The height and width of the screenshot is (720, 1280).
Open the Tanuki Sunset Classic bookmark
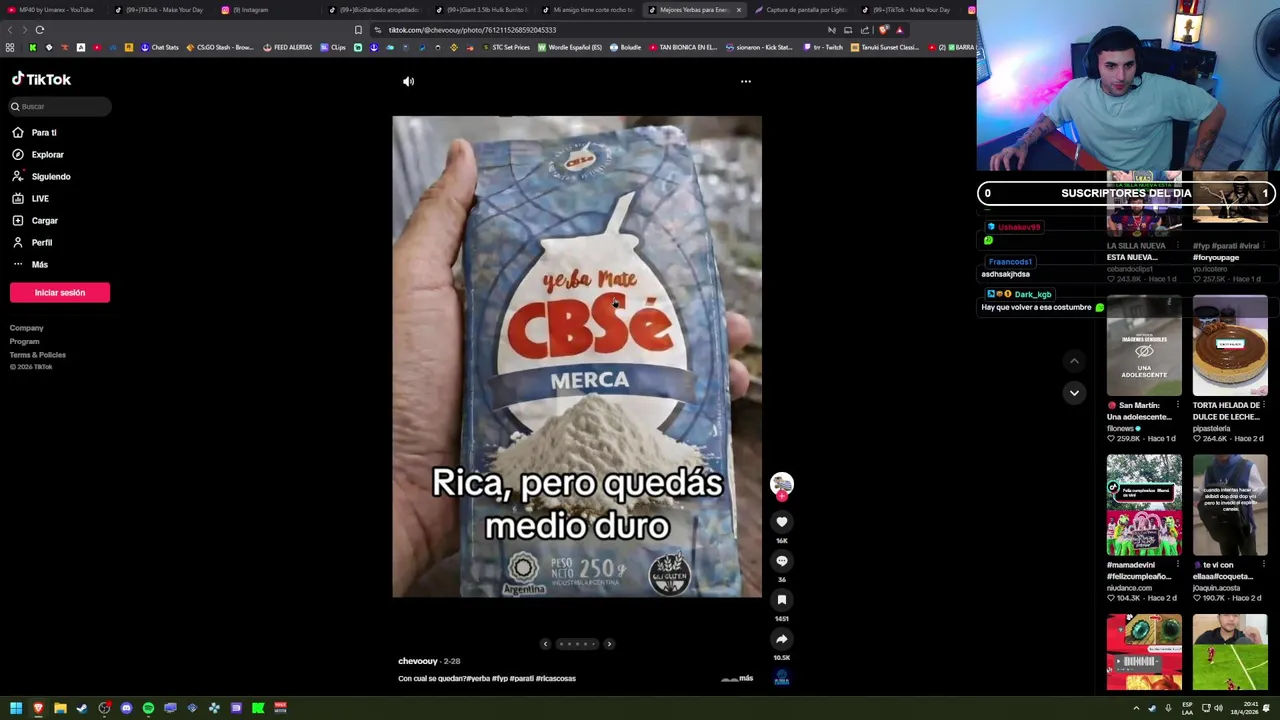pos(885,47)
